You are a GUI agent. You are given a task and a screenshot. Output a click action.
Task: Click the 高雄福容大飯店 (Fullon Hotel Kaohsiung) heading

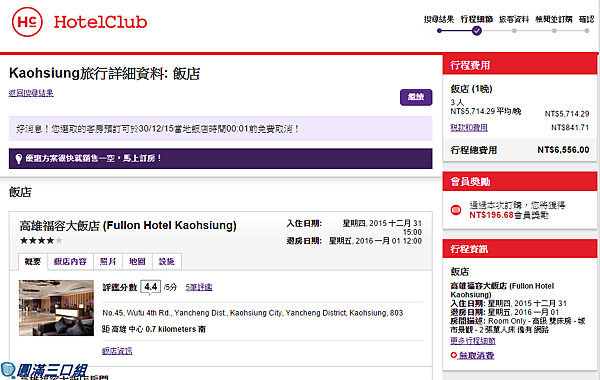click(128, 225)
